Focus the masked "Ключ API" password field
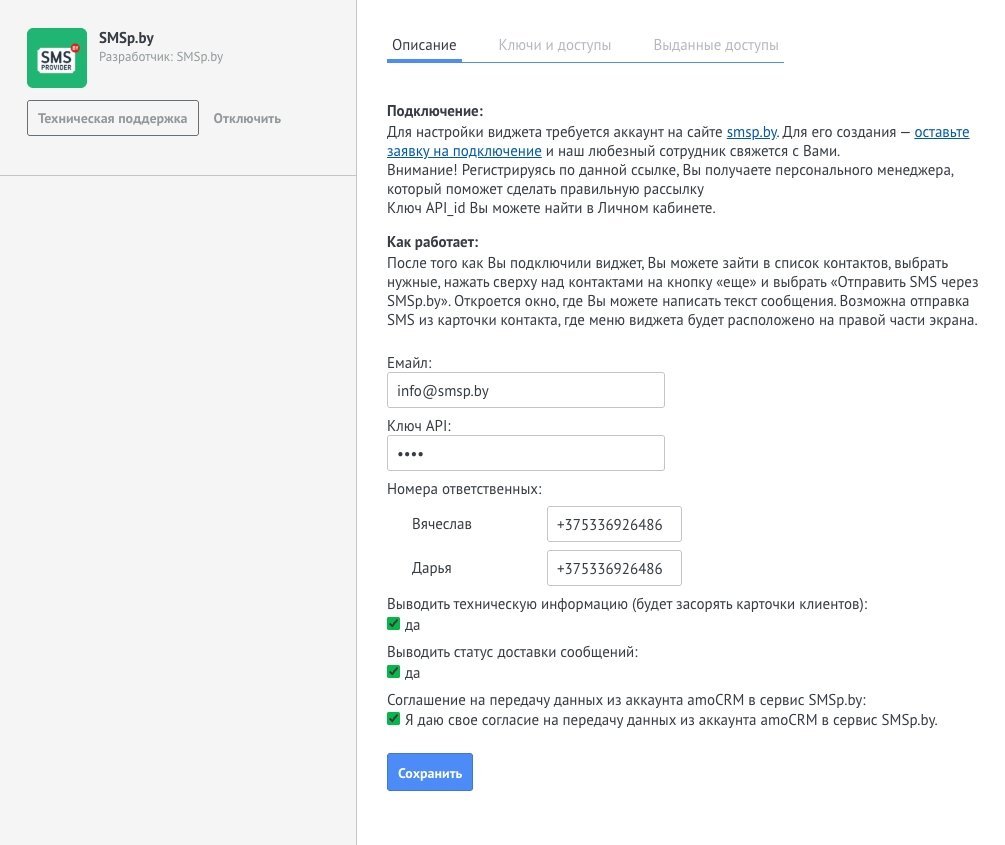This screenshot has height=845, width=1005. [x=526, y=452]
